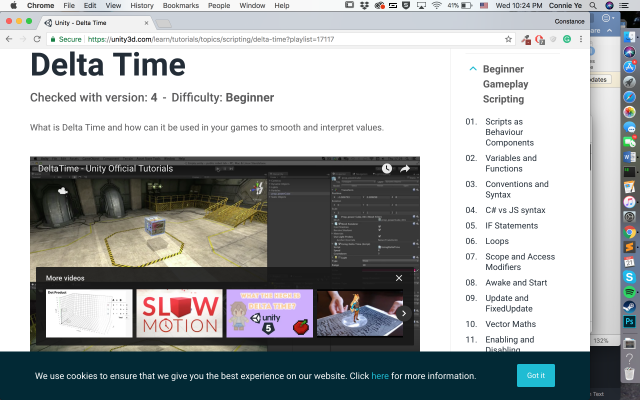This screenshot has height=400, width=640.
Task: Open a new tab button
Action: click(164, 24)
